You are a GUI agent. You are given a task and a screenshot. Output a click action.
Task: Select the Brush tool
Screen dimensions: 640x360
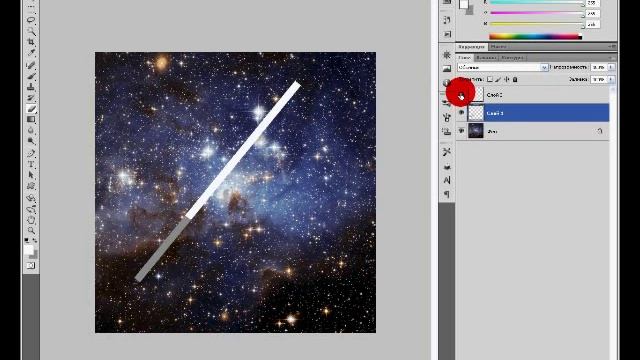pyautogui.click(x=31, y=76)
